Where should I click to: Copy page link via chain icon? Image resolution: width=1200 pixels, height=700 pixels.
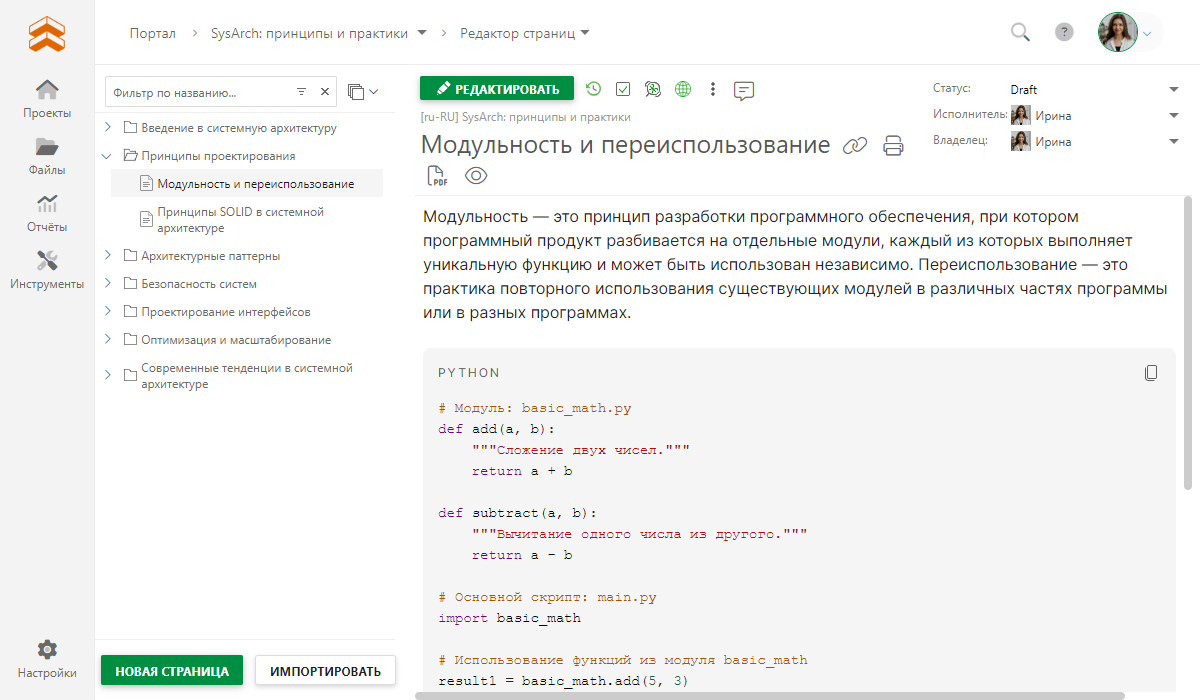(x=854, y=146)
